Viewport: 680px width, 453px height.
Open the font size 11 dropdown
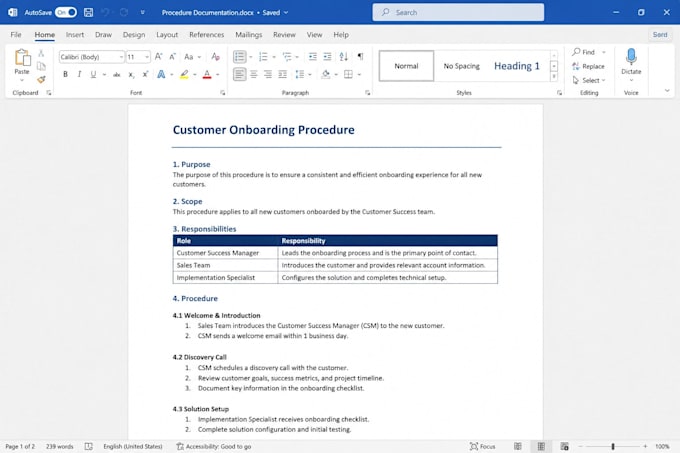pyautogui.click(x=147, y=57)
